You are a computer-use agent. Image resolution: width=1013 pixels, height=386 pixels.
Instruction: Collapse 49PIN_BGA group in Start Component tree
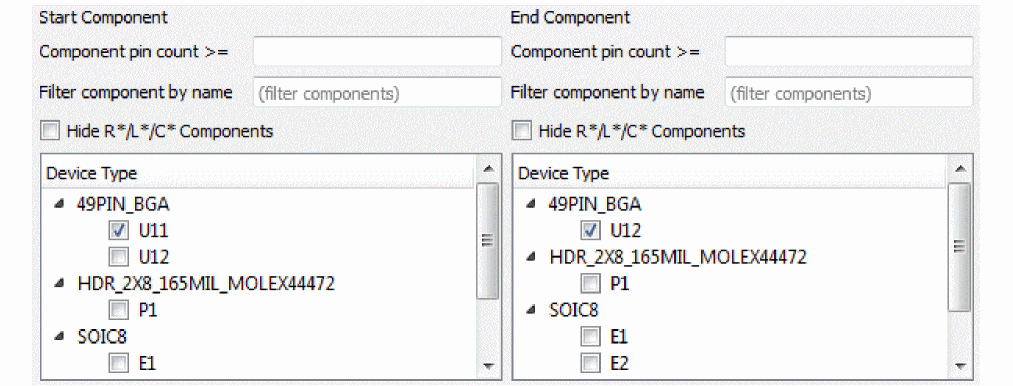coord(60,204)
